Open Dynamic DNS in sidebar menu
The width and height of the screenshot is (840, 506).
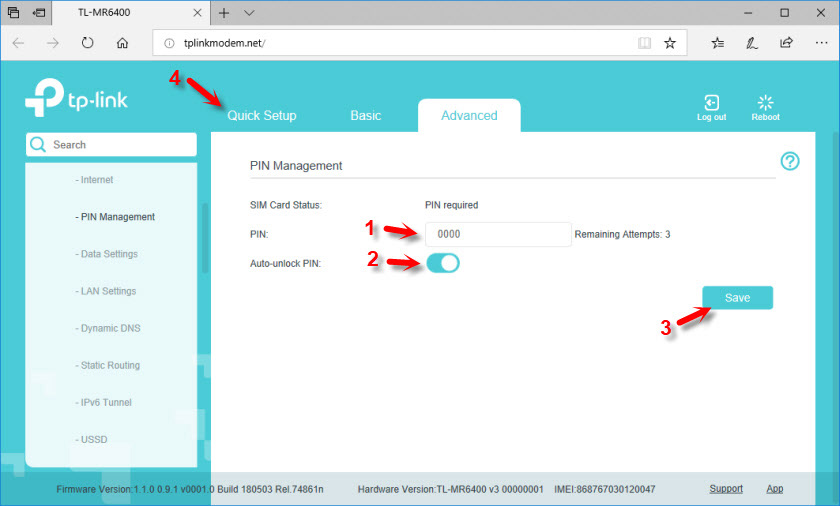(109, 328)
